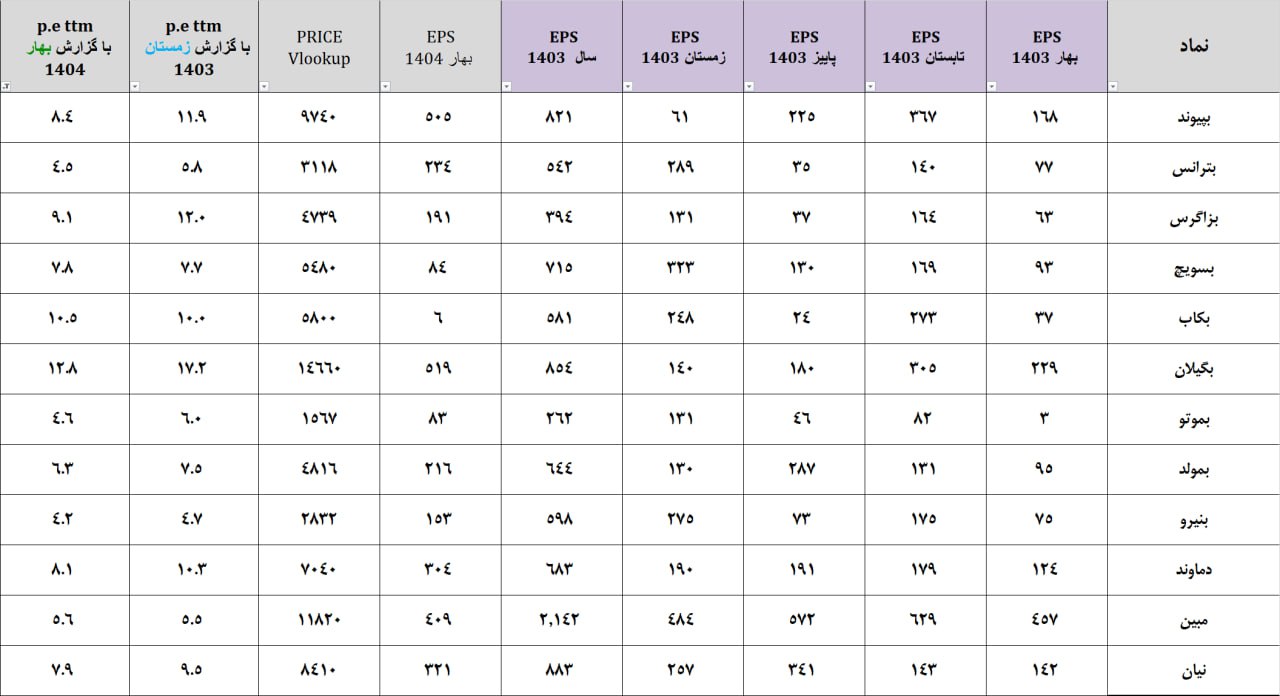Select the بگیلان price cell 14660

click(319, 368)
